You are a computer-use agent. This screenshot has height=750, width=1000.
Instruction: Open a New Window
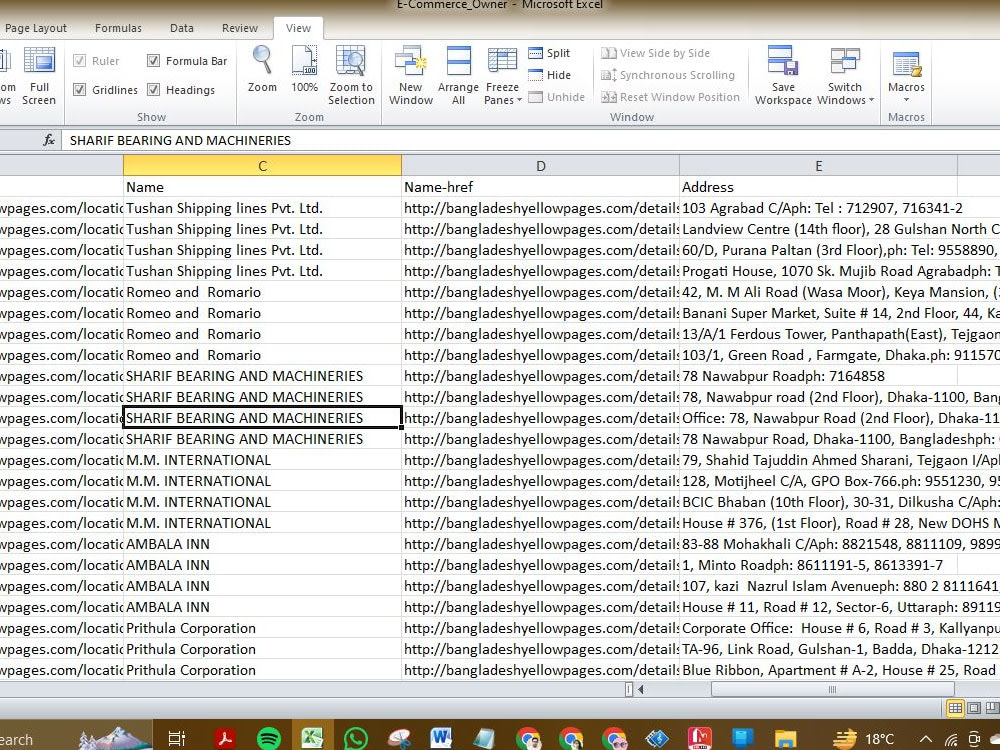tap(411, 75)
